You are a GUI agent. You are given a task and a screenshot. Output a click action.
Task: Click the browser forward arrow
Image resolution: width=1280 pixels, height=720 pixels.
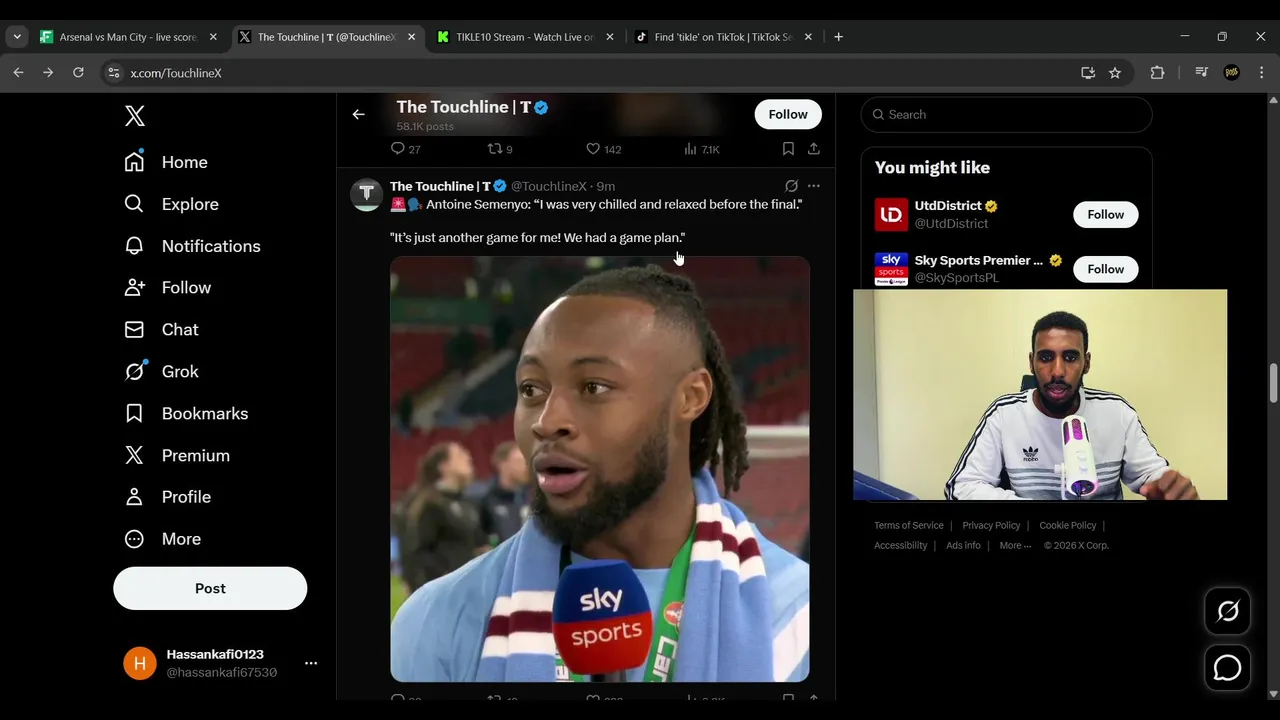point(48,72)
